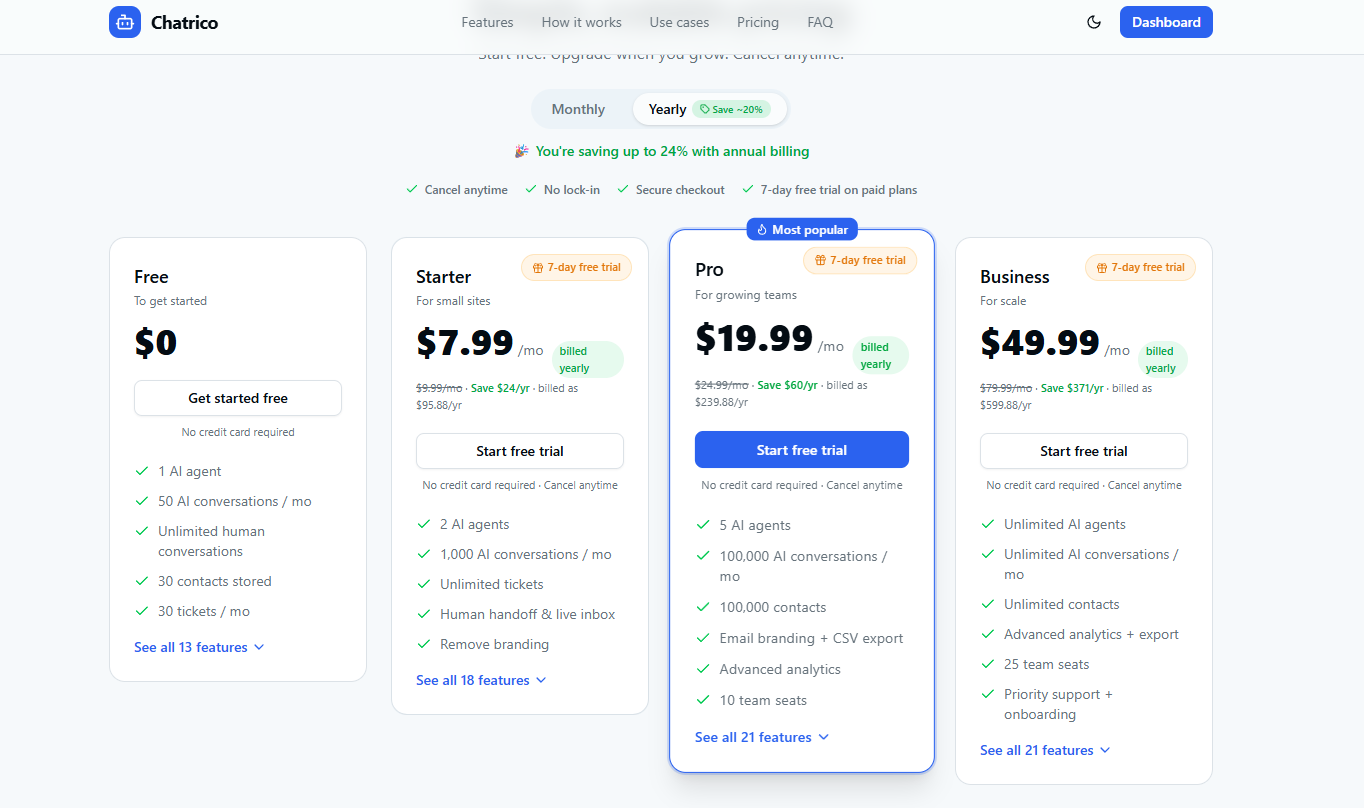Click the $7.99 Starter price

465,343
